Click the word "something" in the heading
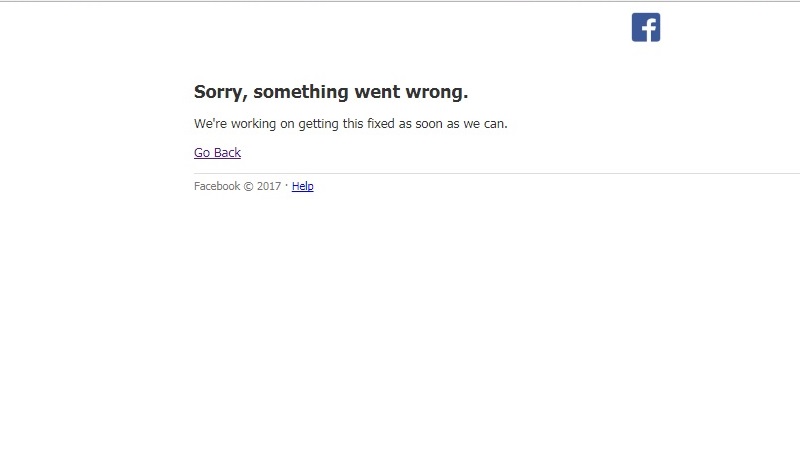Viewport: 800px width, 465px height. [301, 92]
